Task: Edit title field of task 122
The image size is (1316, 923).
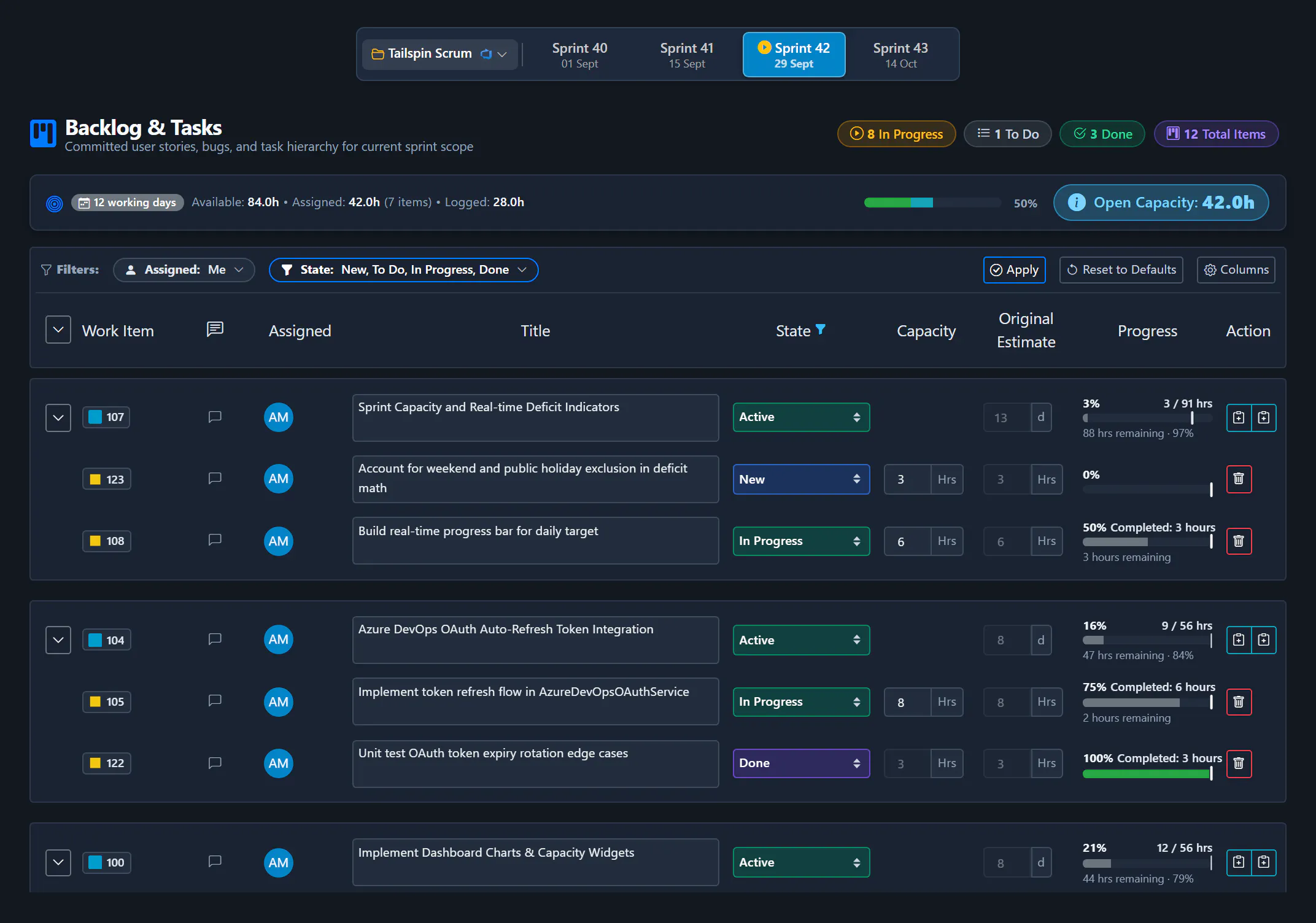Action: click(x=535, y=763)
